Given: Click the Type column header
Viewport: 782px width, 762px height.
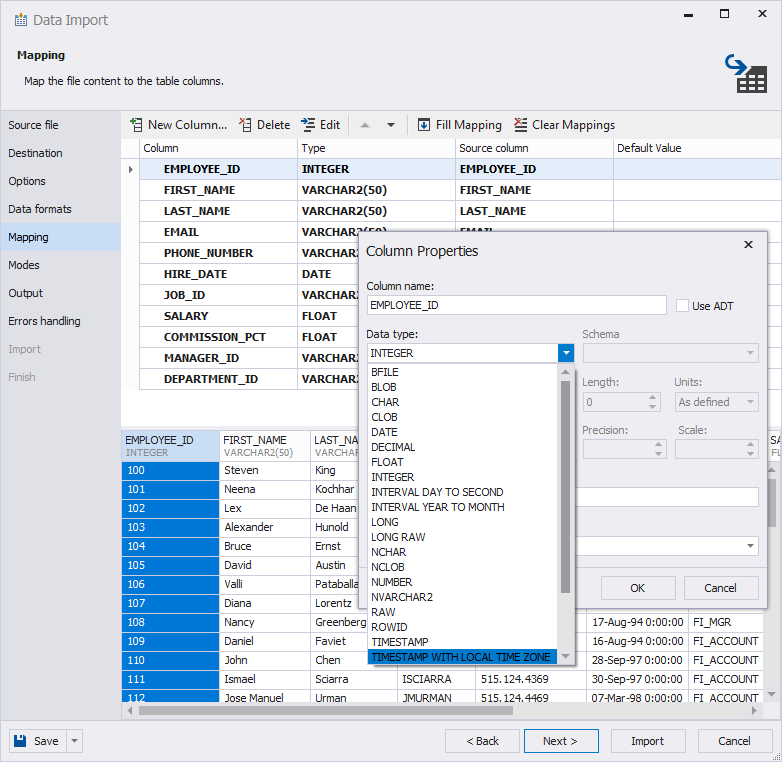Looking at the screenshot, I should click(x=377, y=148).
